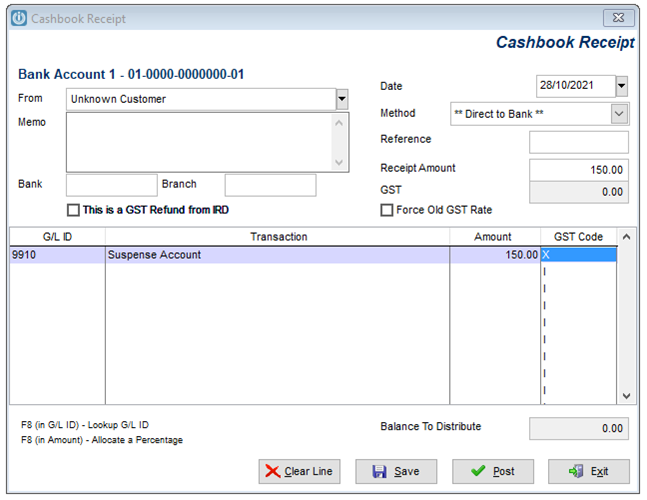Select the 150.00 amount cell in grid

(495, 255)
